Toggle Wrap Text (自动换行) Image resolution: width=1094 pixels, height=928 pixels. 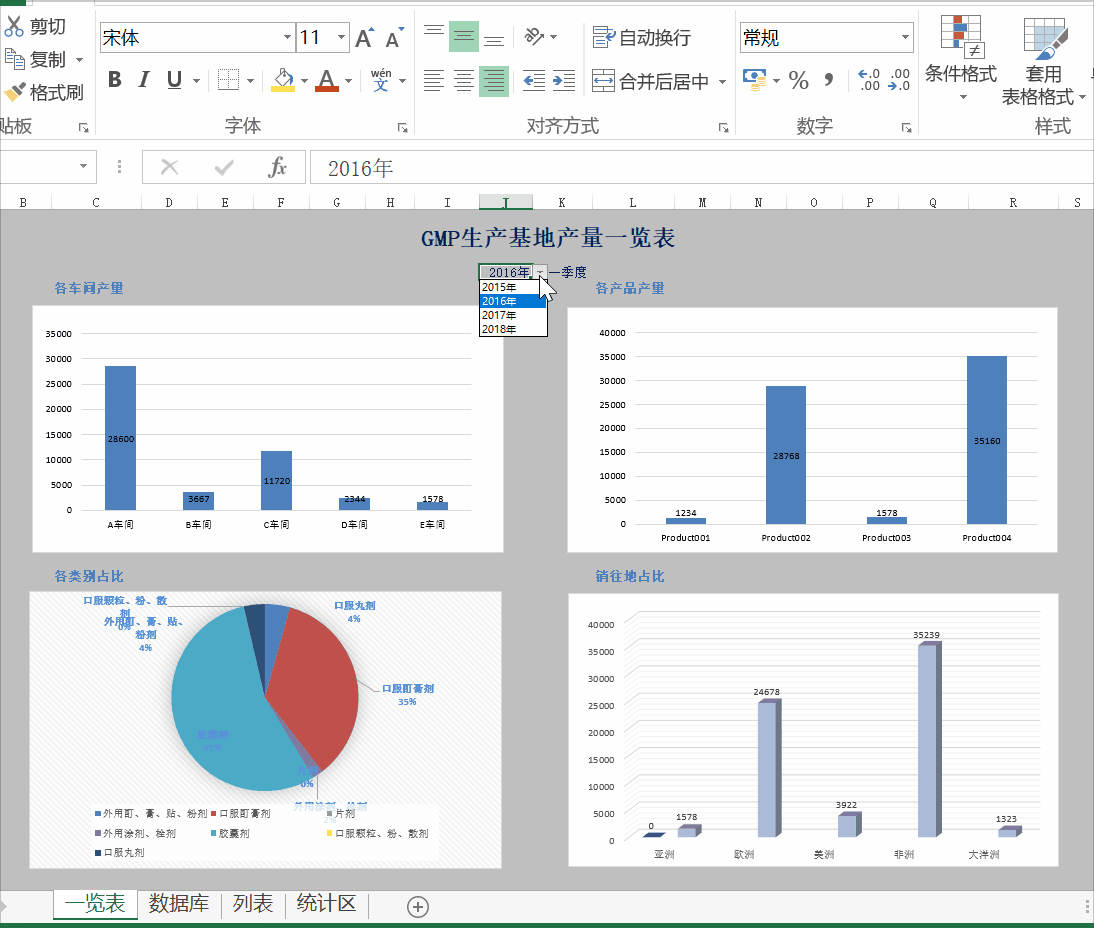point(642,38)
